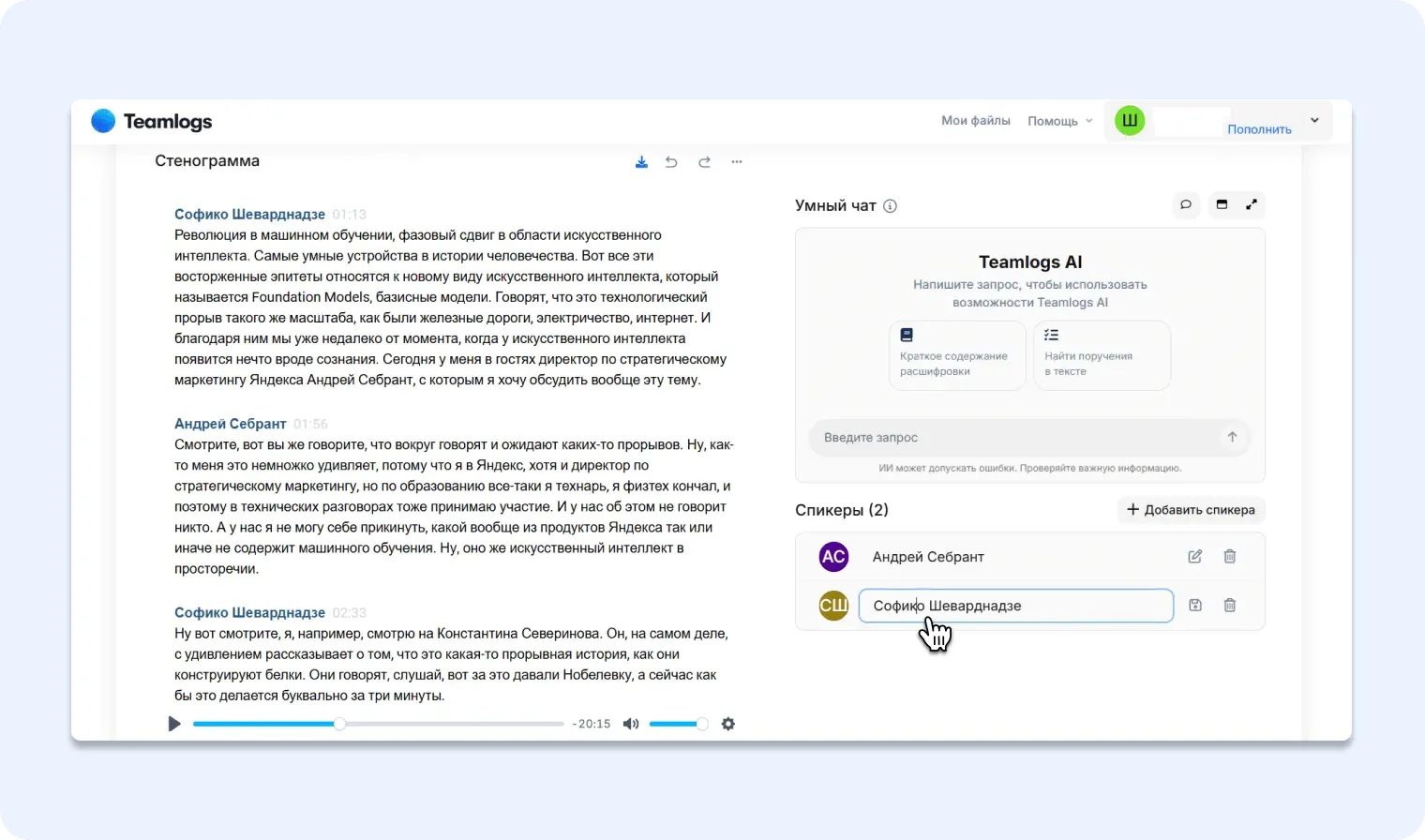The width and height of the screenshot is (1425, 840).
Task: Delete the speaker Софико Шеварднадзе
Action: (1230, 606)
